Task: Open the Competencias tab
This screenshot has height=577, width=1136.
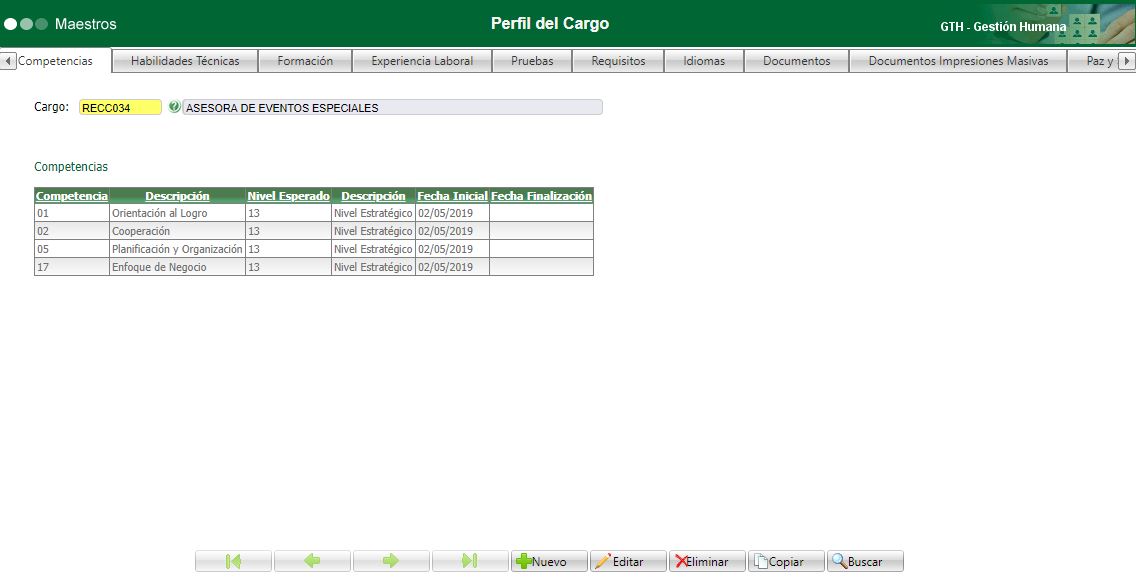Action: tap(56, 61)
